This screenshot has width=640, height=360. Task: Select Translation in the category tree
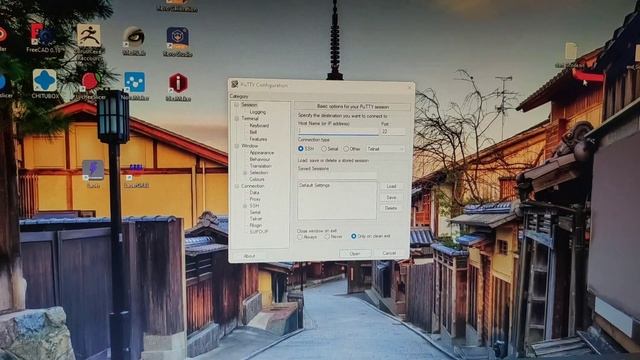[260, 166]
